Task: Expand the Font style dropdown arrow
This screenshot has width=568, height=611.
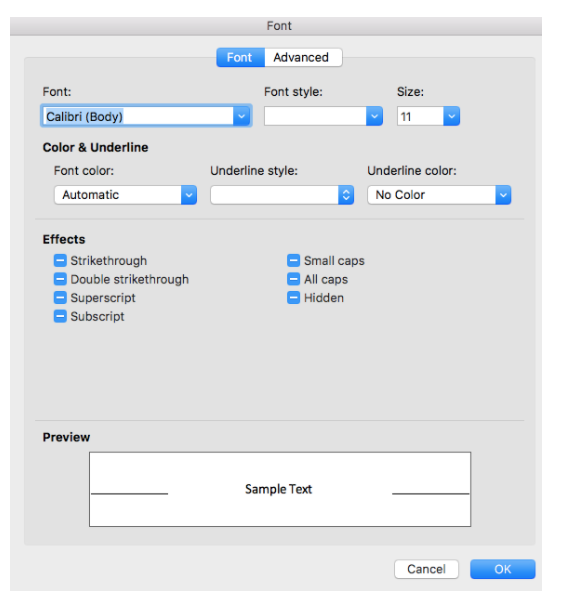Action: click(374, 116)
